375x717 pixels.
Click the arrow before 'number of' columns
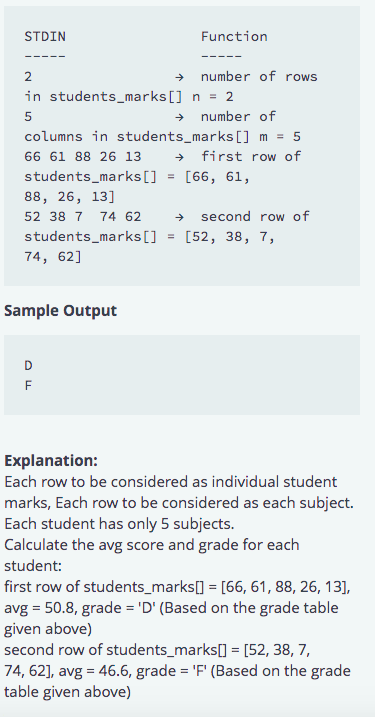click(180, 117)
